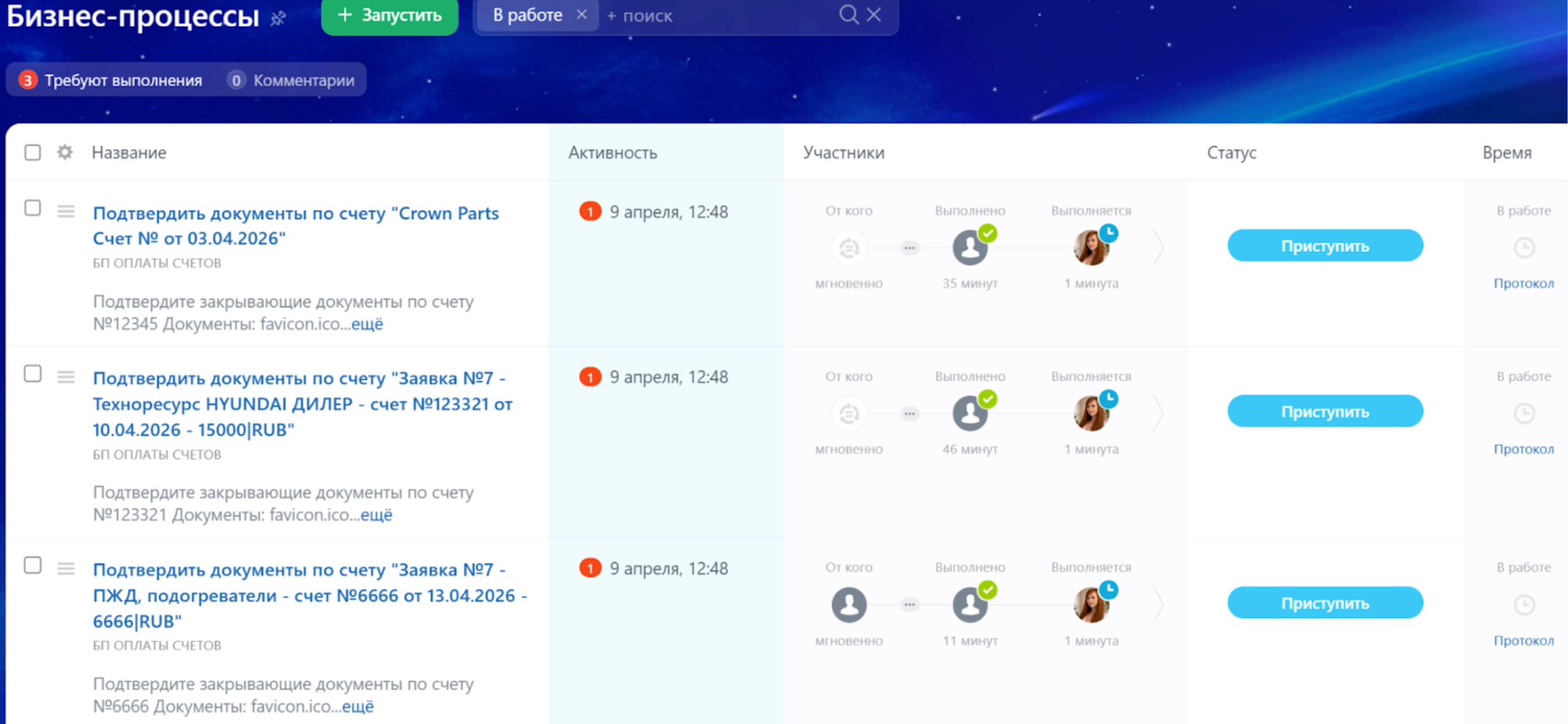The height and width of the screenshot is (724, 1568).
Task: Open the row menu for the ПЖД подогреватели task
Action: pyautogui.click(x=66, y=568)
